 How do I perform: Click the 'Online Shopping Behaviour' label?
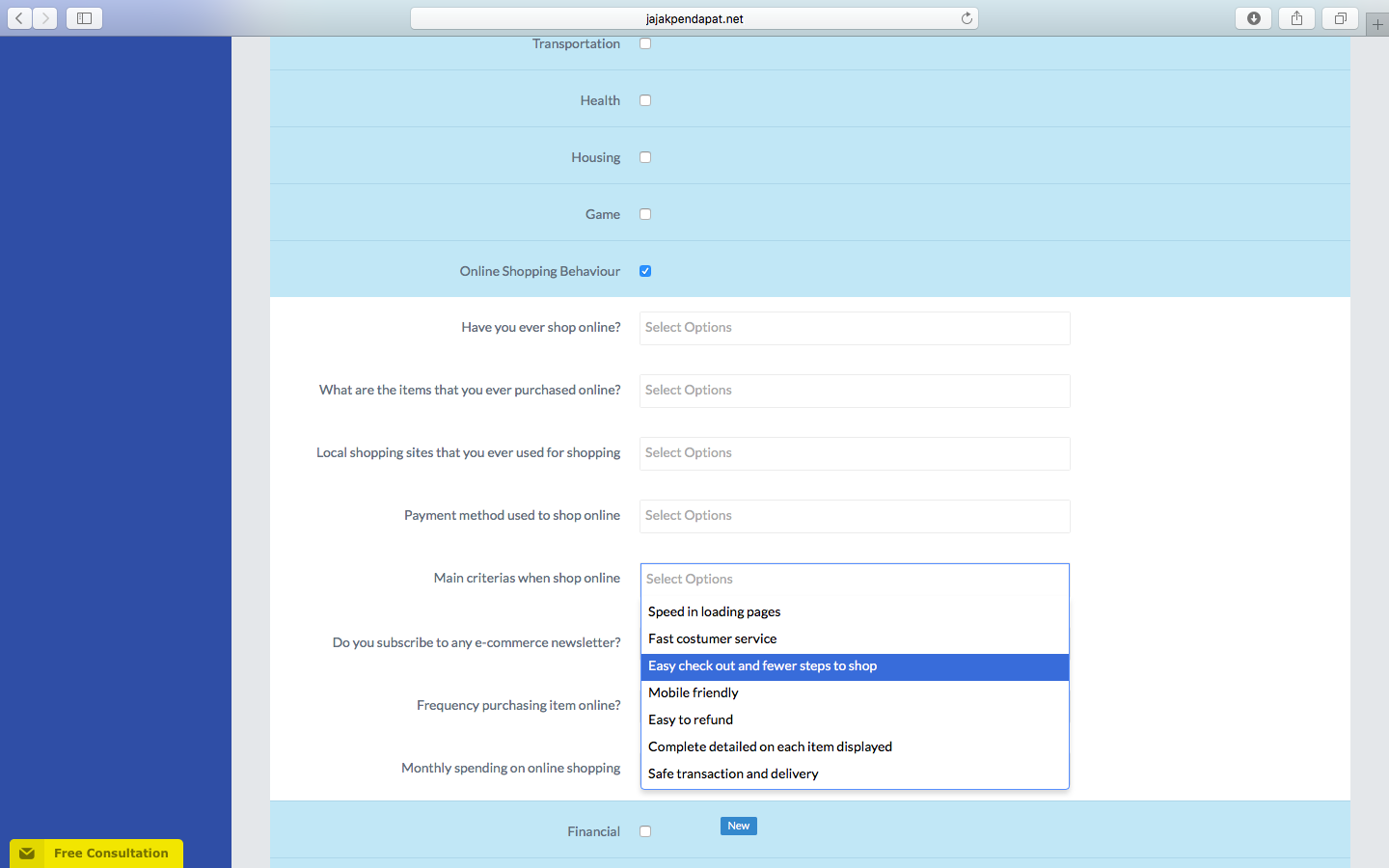coord(540,271)
